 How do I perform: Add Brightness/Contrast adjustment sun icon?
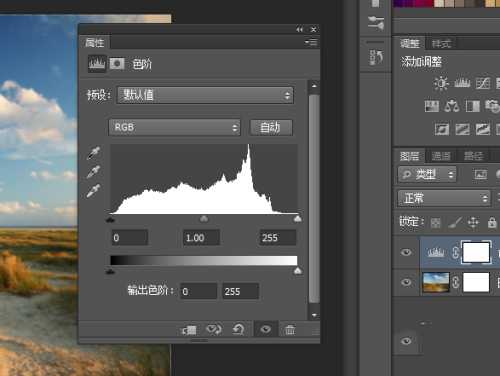pos(441,83)
